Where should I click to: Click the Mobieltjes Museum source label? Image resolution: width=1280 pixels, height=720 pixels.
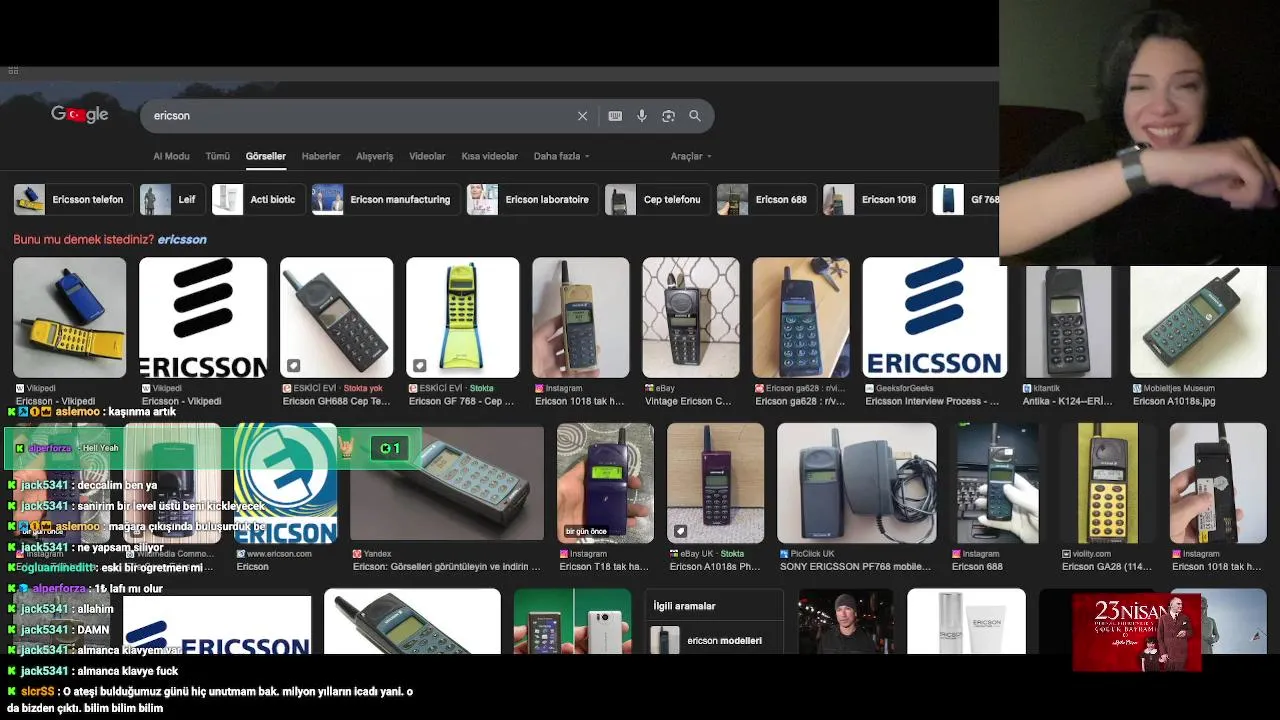1179,388
